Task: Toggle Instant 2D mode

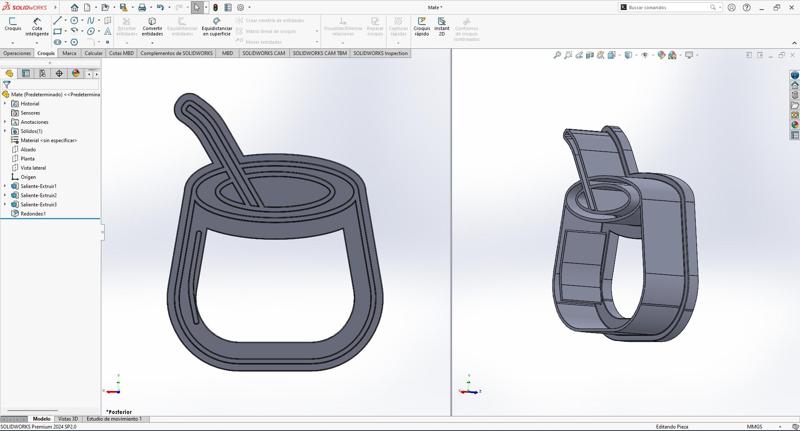Action: pos(442,25)
